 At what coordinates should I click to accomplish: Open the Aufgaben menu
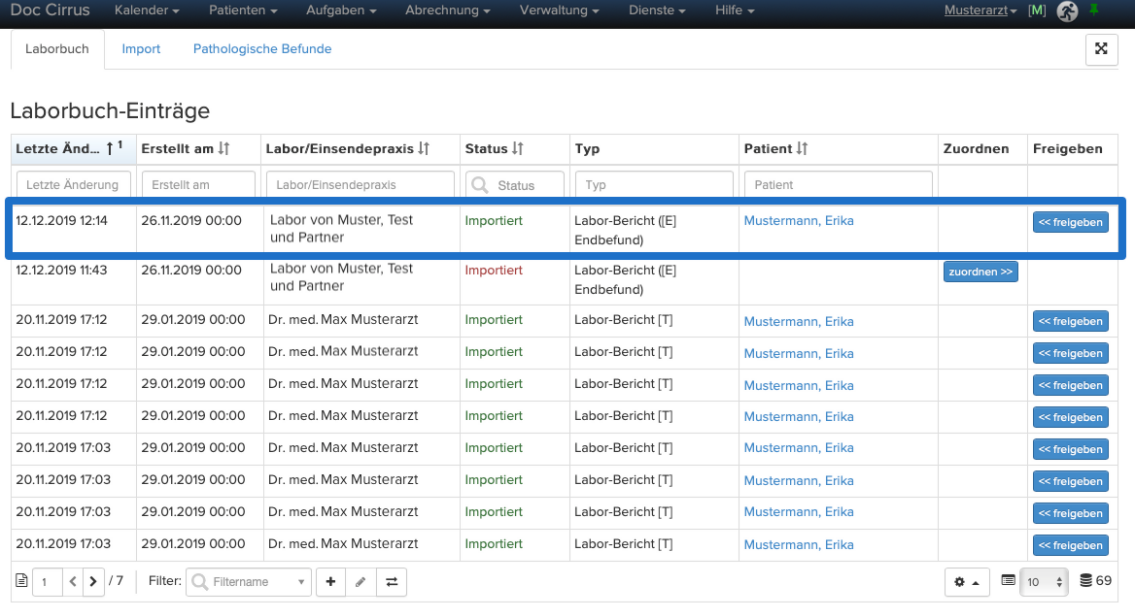tap(341, 10)
